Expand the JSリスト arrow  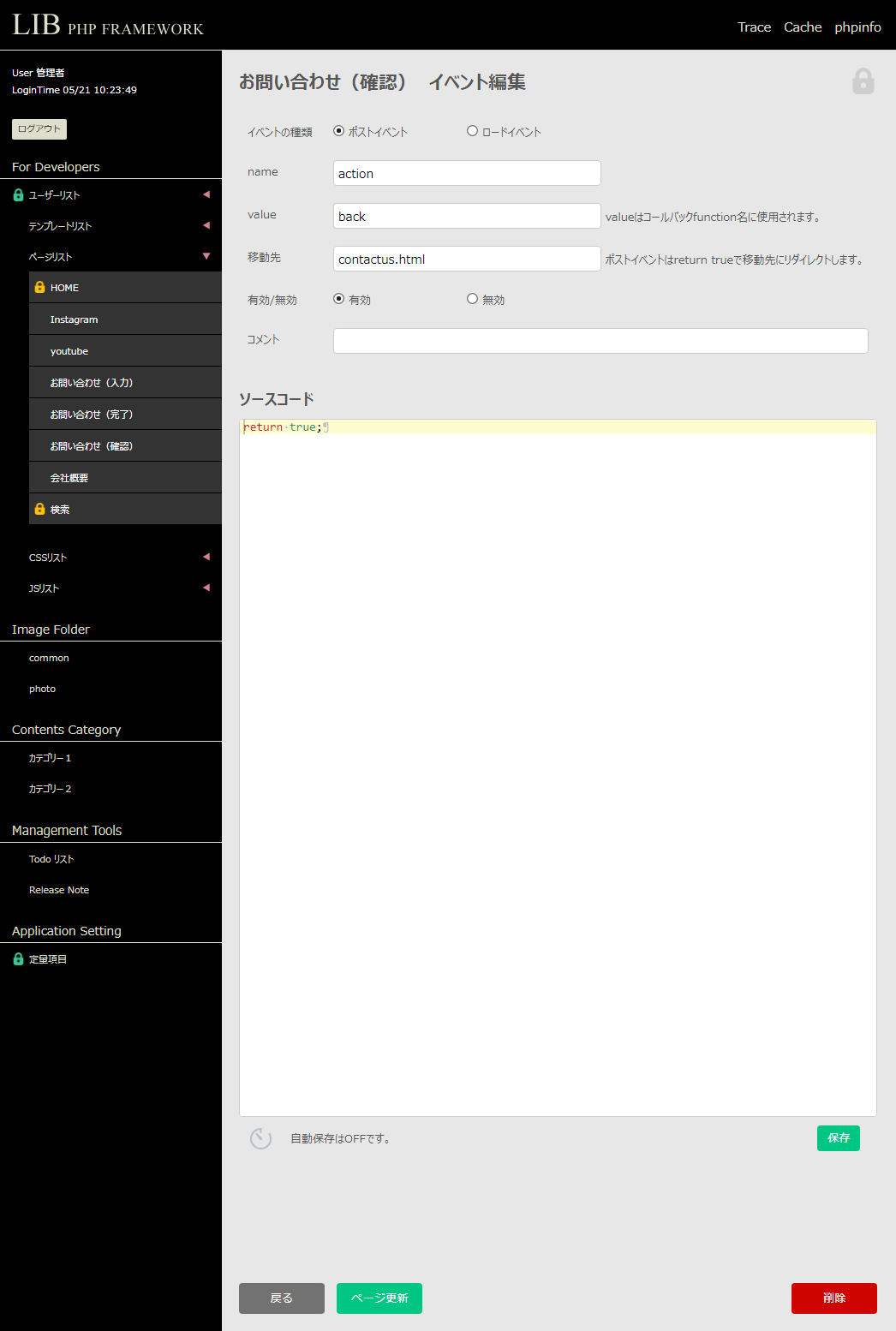coord(206,588)
